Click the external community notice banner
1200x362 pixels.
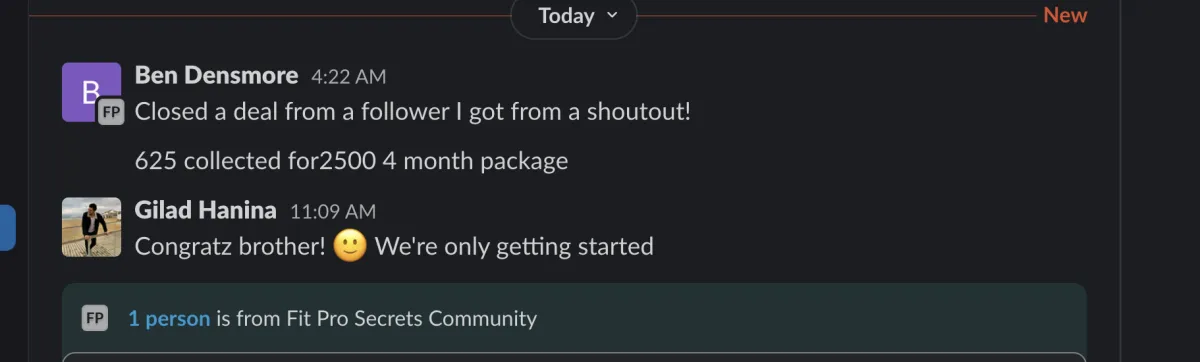[574, 318]
